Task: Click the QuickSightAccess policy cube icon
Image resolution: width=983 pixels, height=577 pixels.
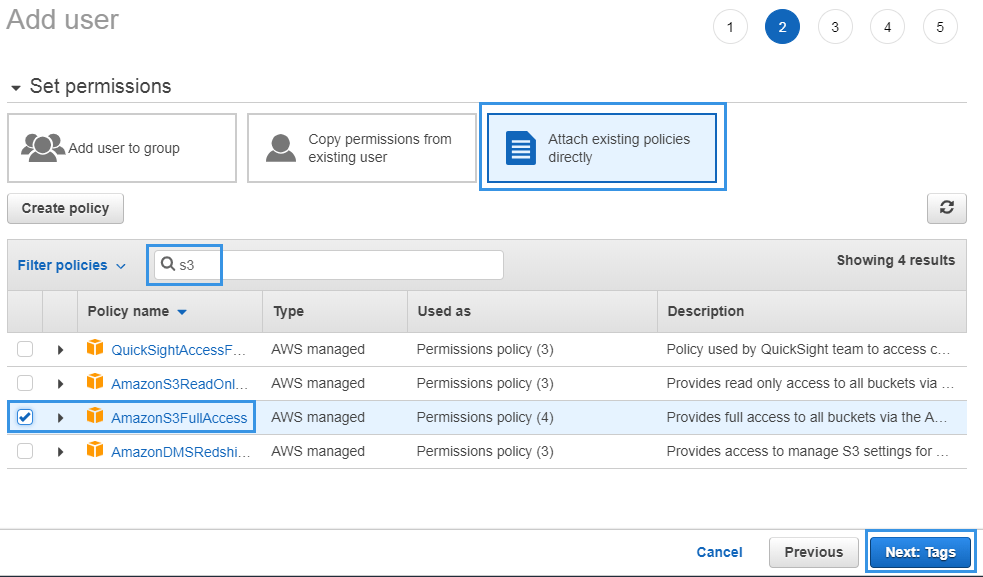Action: pyautogui.click(x=95, y=348)
